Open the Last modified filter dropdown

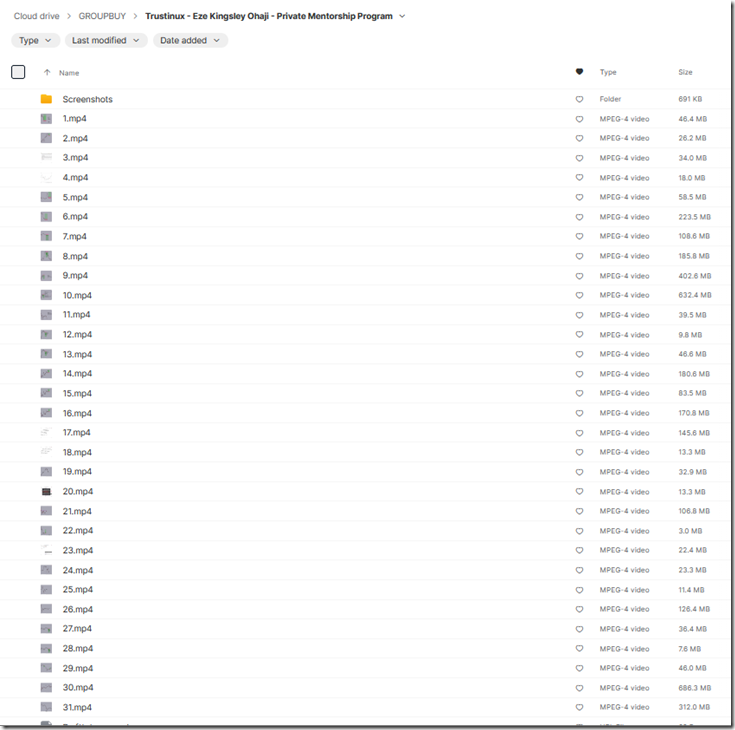[106, 40]
